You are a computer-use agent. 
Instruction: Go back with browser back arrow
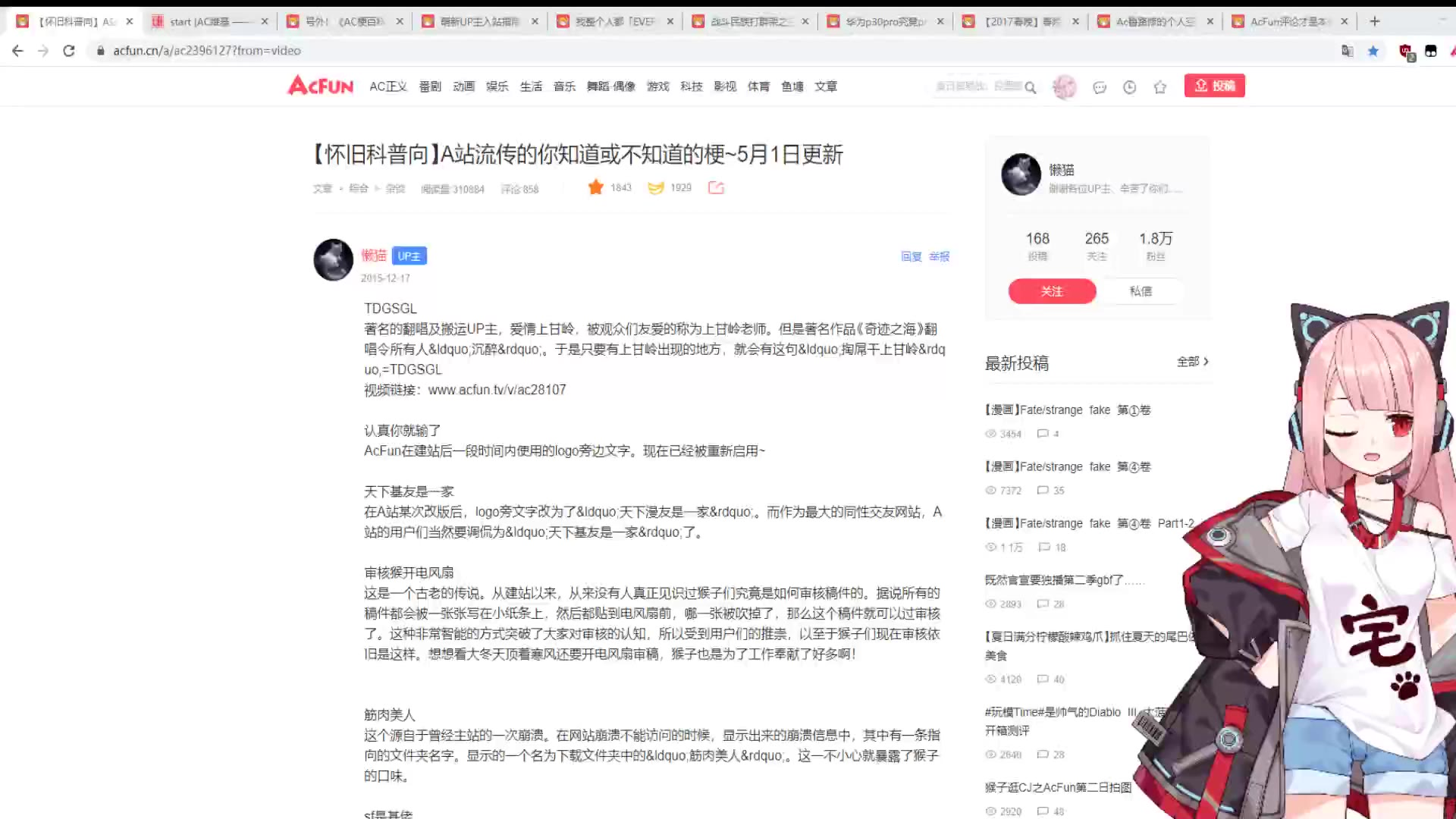click(17, 51)
